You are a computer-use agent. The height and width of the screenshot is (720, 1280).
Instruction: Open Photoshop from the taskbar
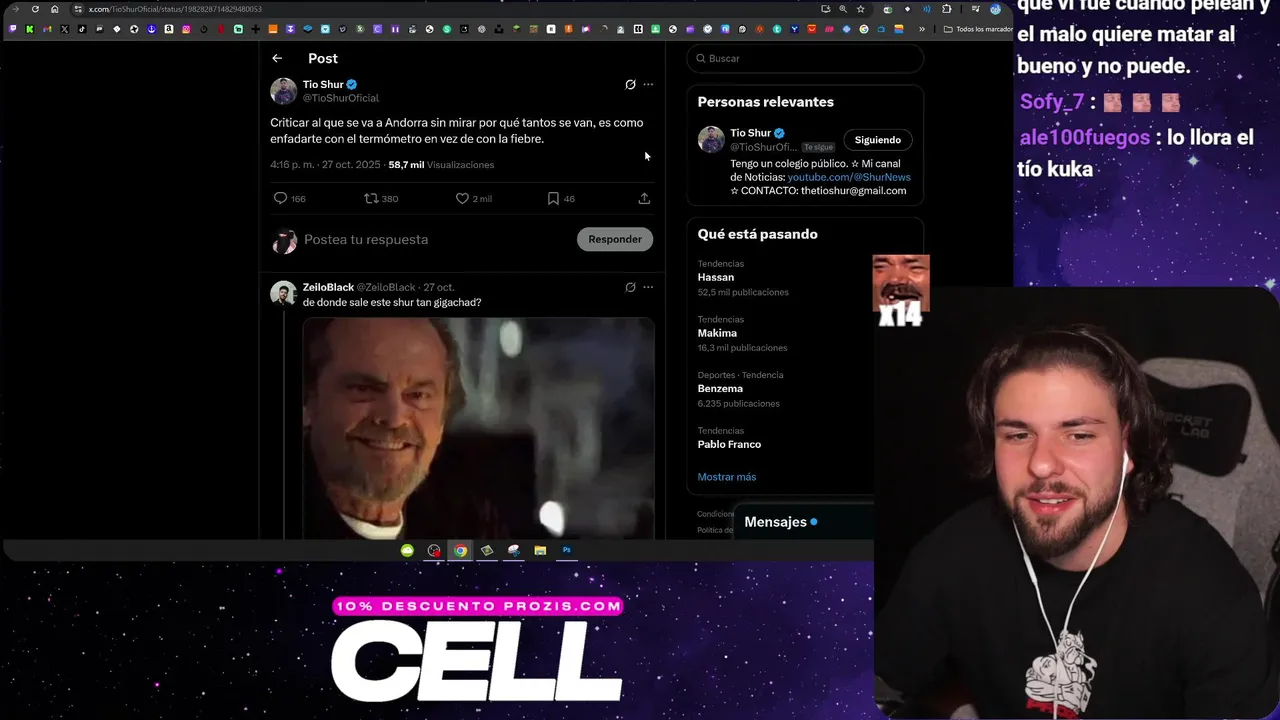(567, 550)
